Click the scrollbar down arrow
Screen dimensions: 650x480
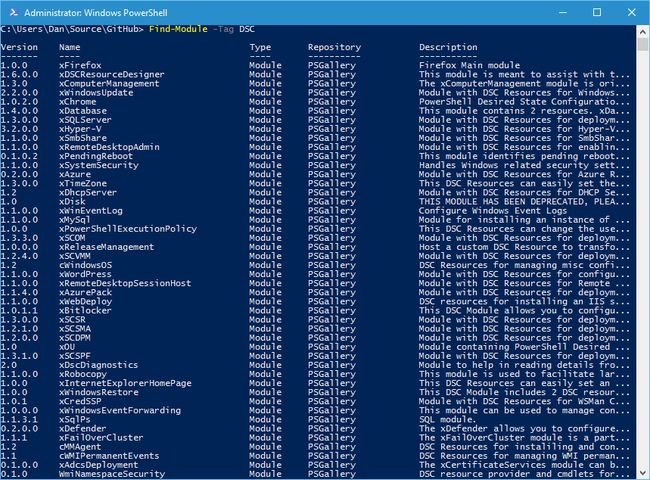pyautogui.click(x=643, y=473)
